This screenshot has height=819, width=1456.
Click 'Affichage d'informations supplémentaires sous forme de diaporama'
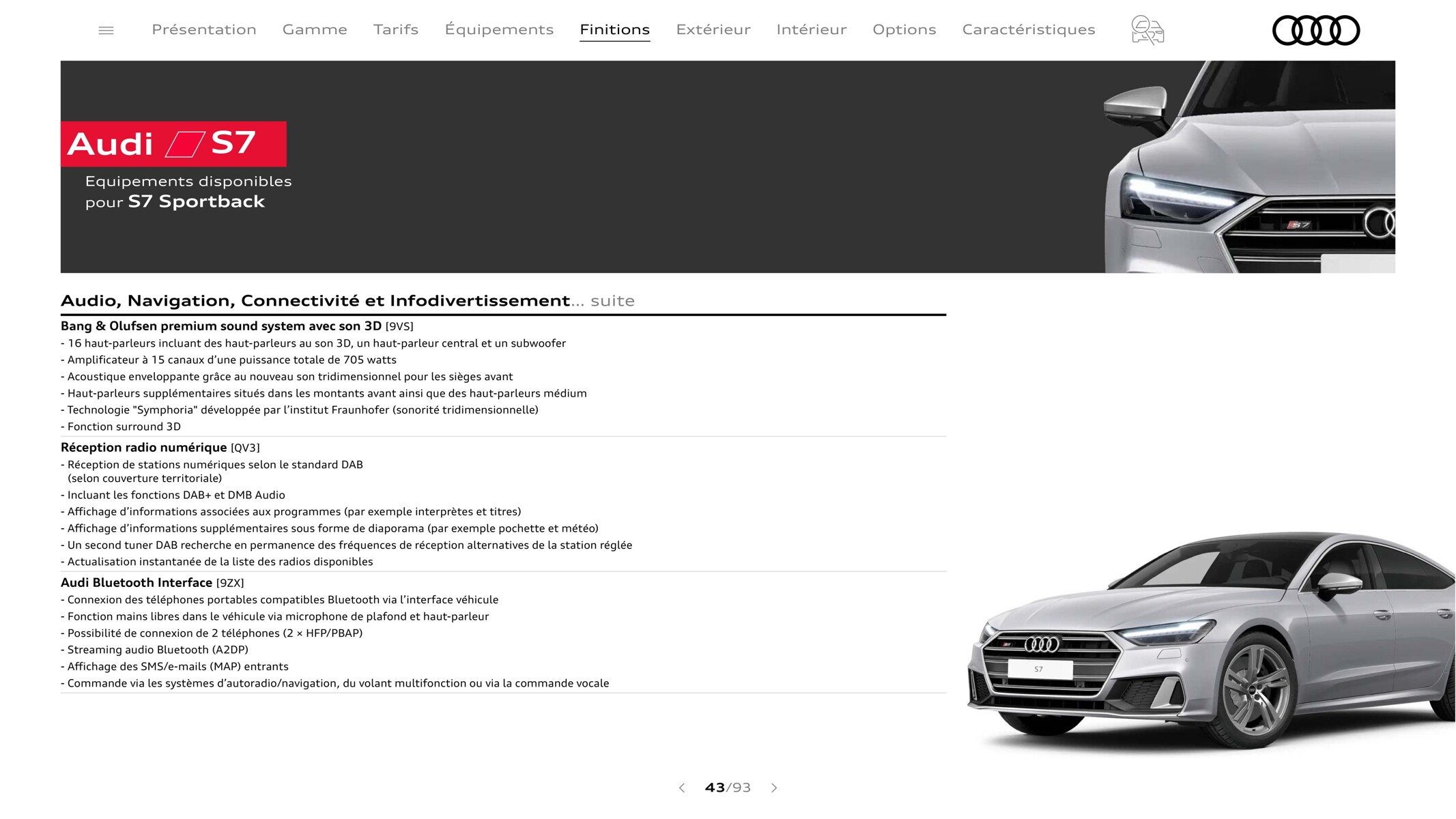[330, 528]
